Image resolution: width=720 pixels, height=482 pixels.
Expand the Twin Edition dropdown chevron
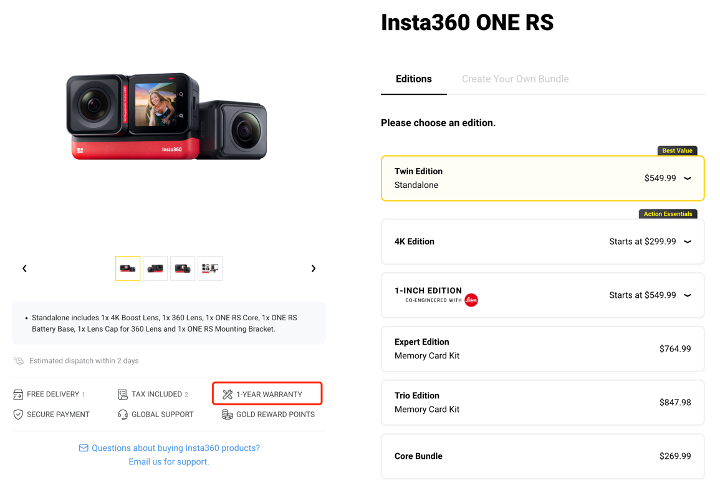[688, 178]
